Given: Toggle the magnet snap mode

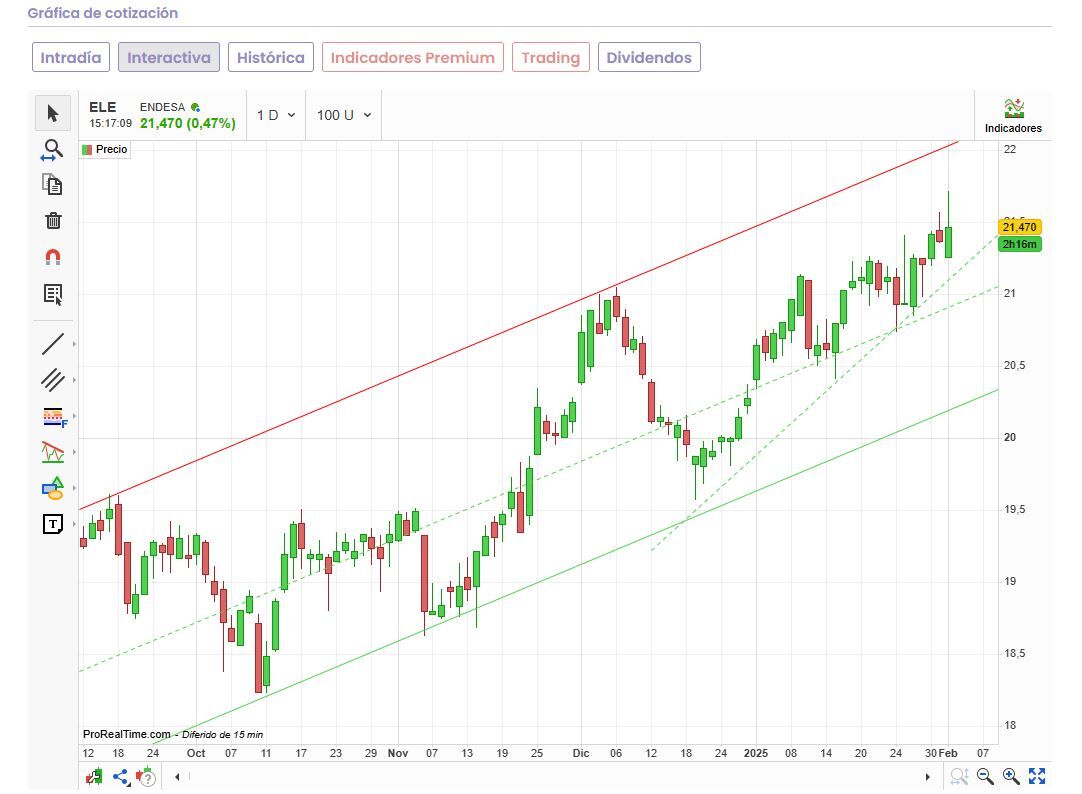Looking at the screenshot, I should click(53, 257).
